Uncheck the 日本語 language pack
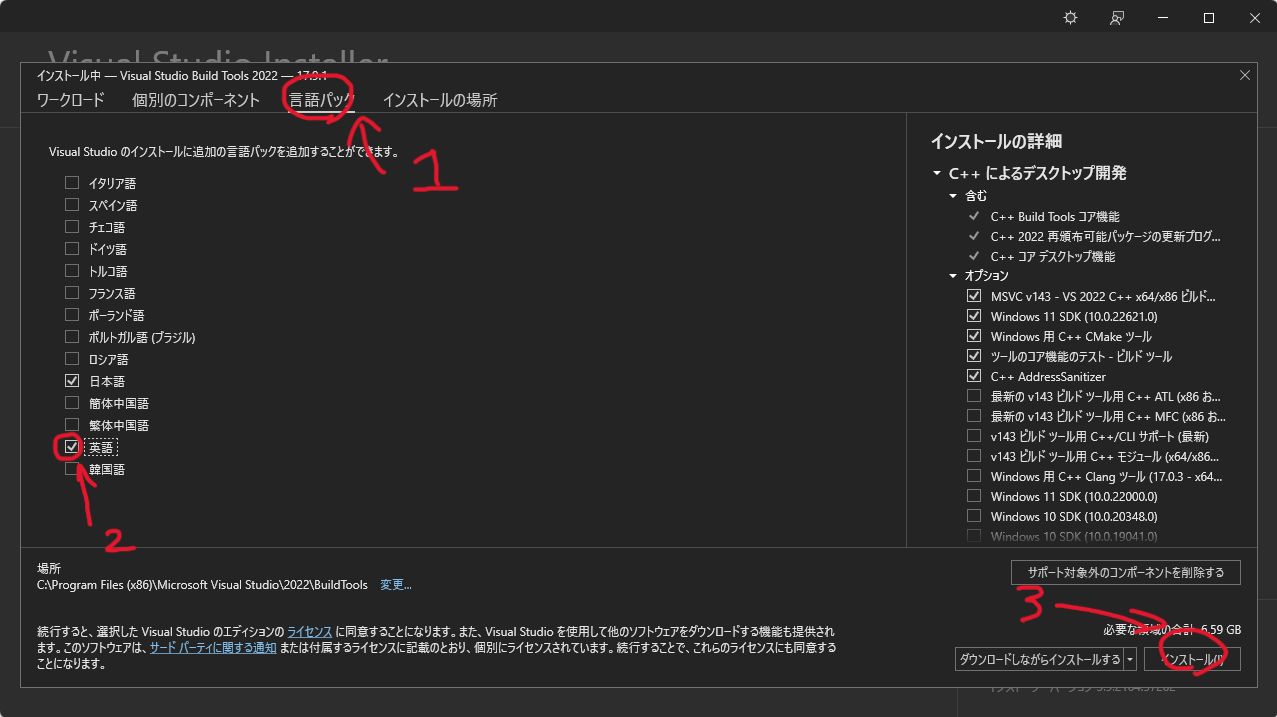The height and width of the screenshot is (717, 1277). (x=71, y=380)
